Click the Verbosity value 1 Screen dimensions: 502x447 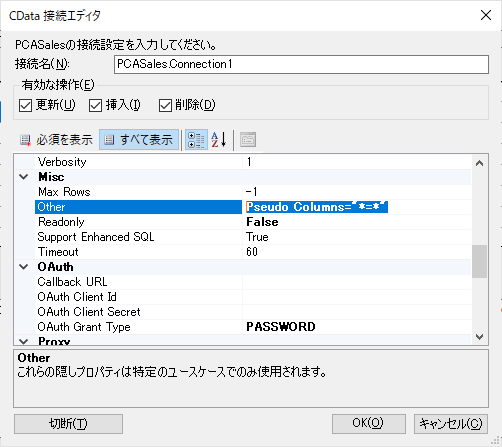[x=249, y=162]
